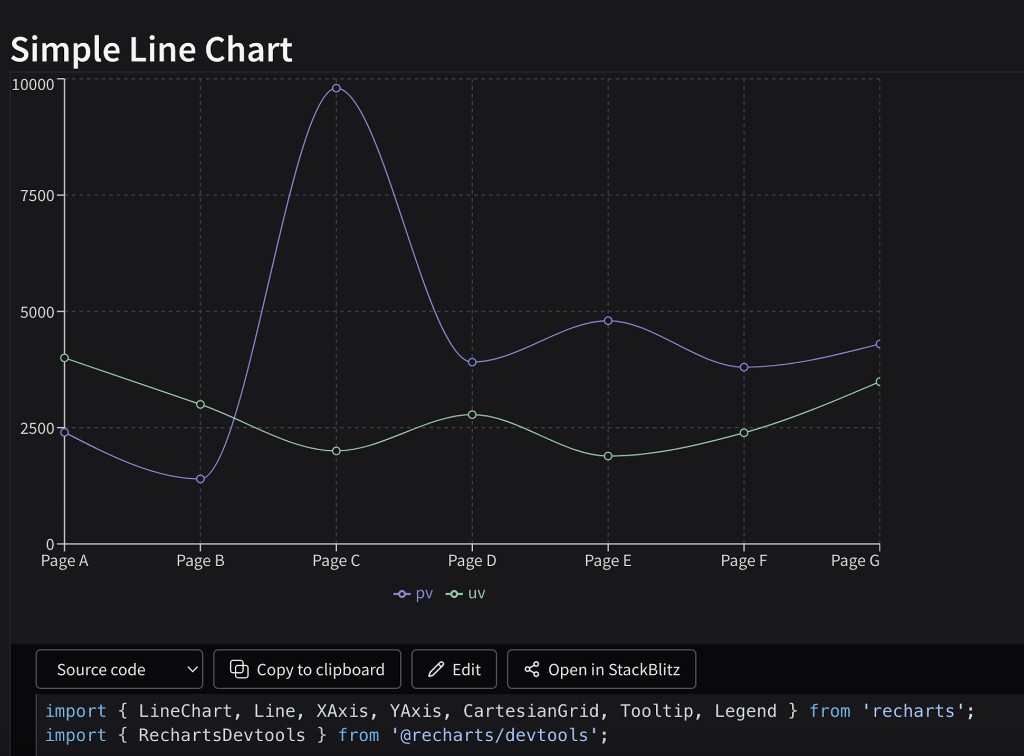
Task: Open the Source code dropdown
Action: [x=120, y=669]
